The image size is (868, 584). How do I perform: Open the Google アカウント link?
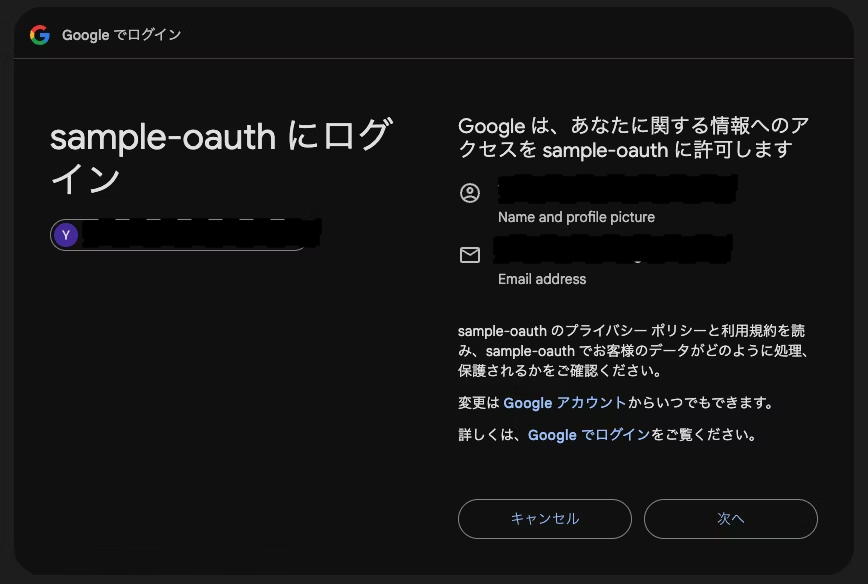568,403
